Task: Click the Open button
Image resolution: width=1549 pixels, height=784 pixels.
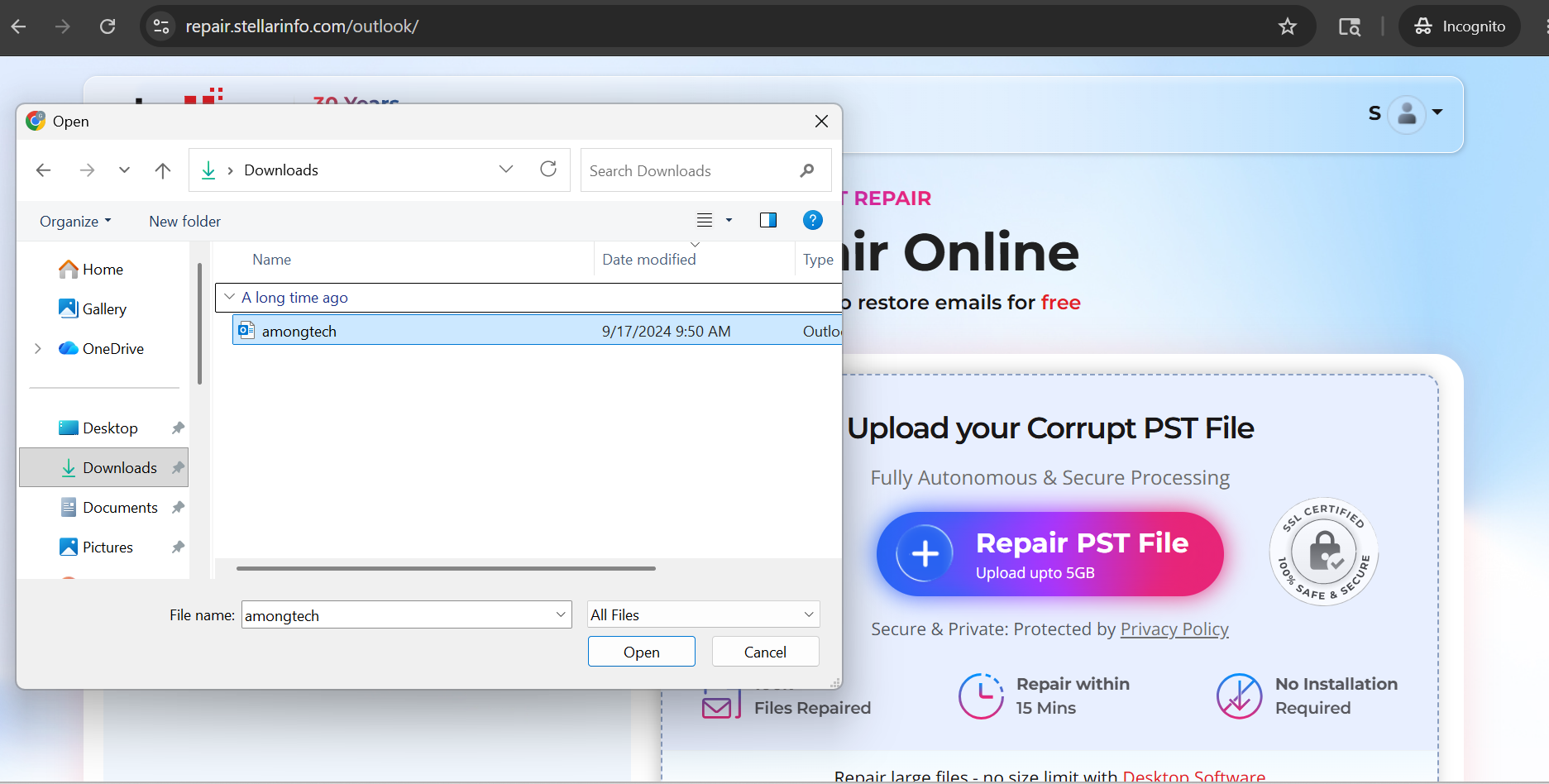Action: (x=642, y=652)
